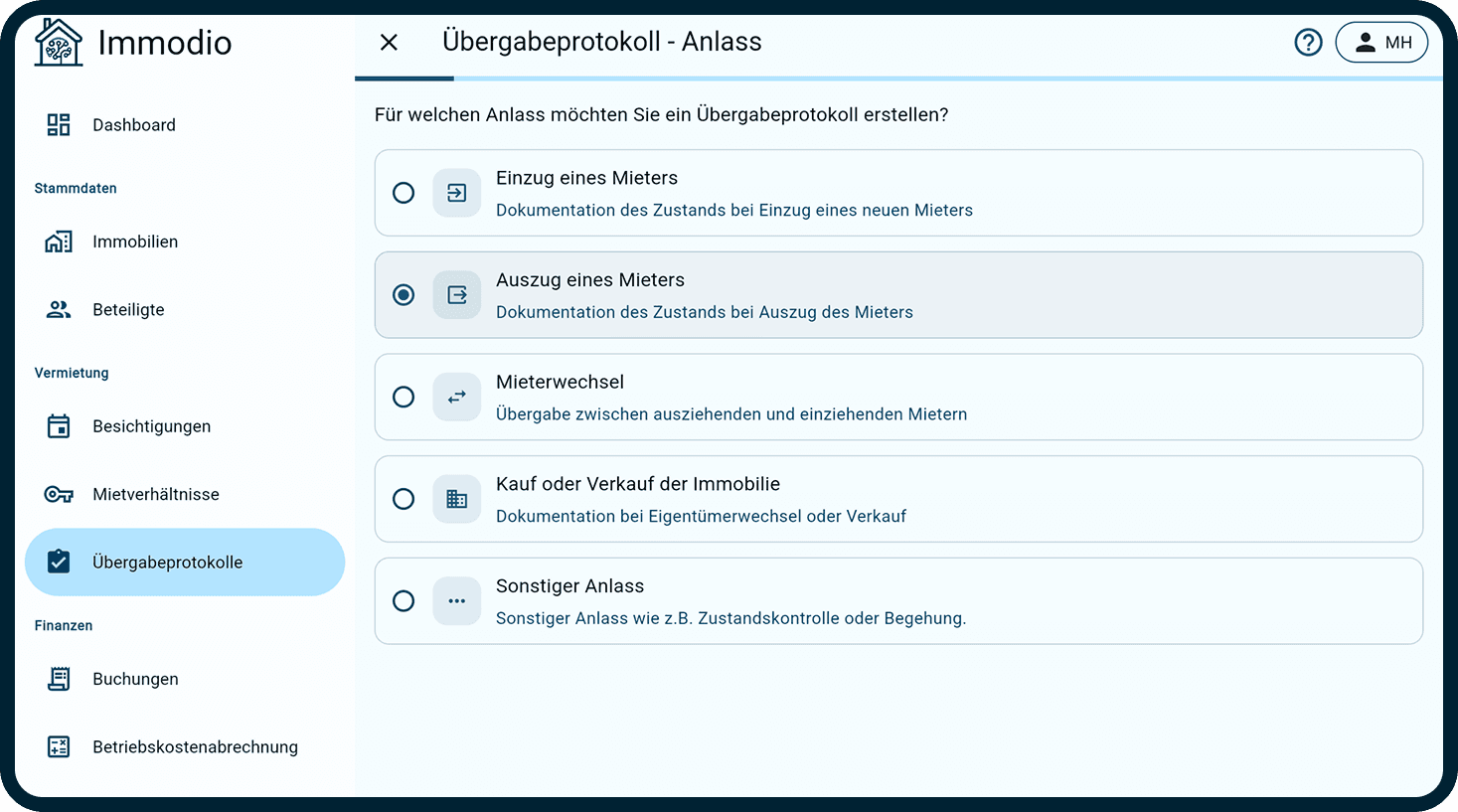The width and height of the screenshot is (1458, 812).
Task: Go to Immobilien in the sidebar
Action: point(185,242)
